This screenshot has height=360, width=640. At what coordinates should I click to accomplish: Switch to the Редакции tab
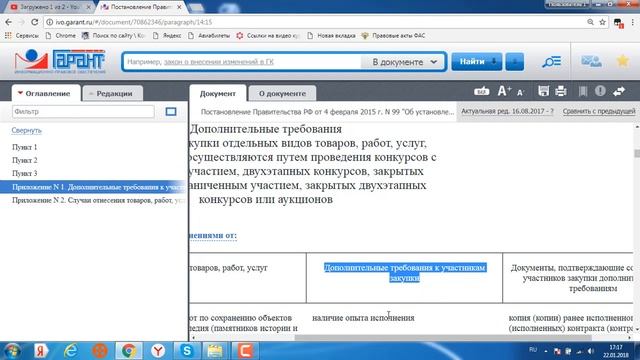coord(112,93)
